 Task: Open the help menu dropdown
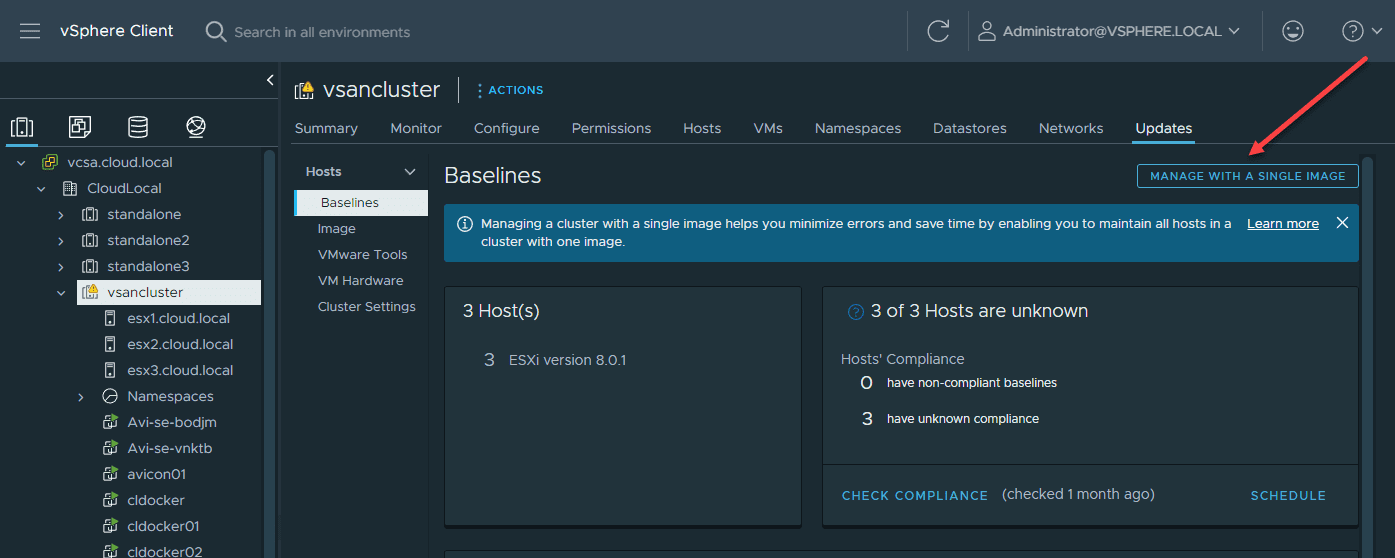pyautogui.click(x=1361, y=31)
